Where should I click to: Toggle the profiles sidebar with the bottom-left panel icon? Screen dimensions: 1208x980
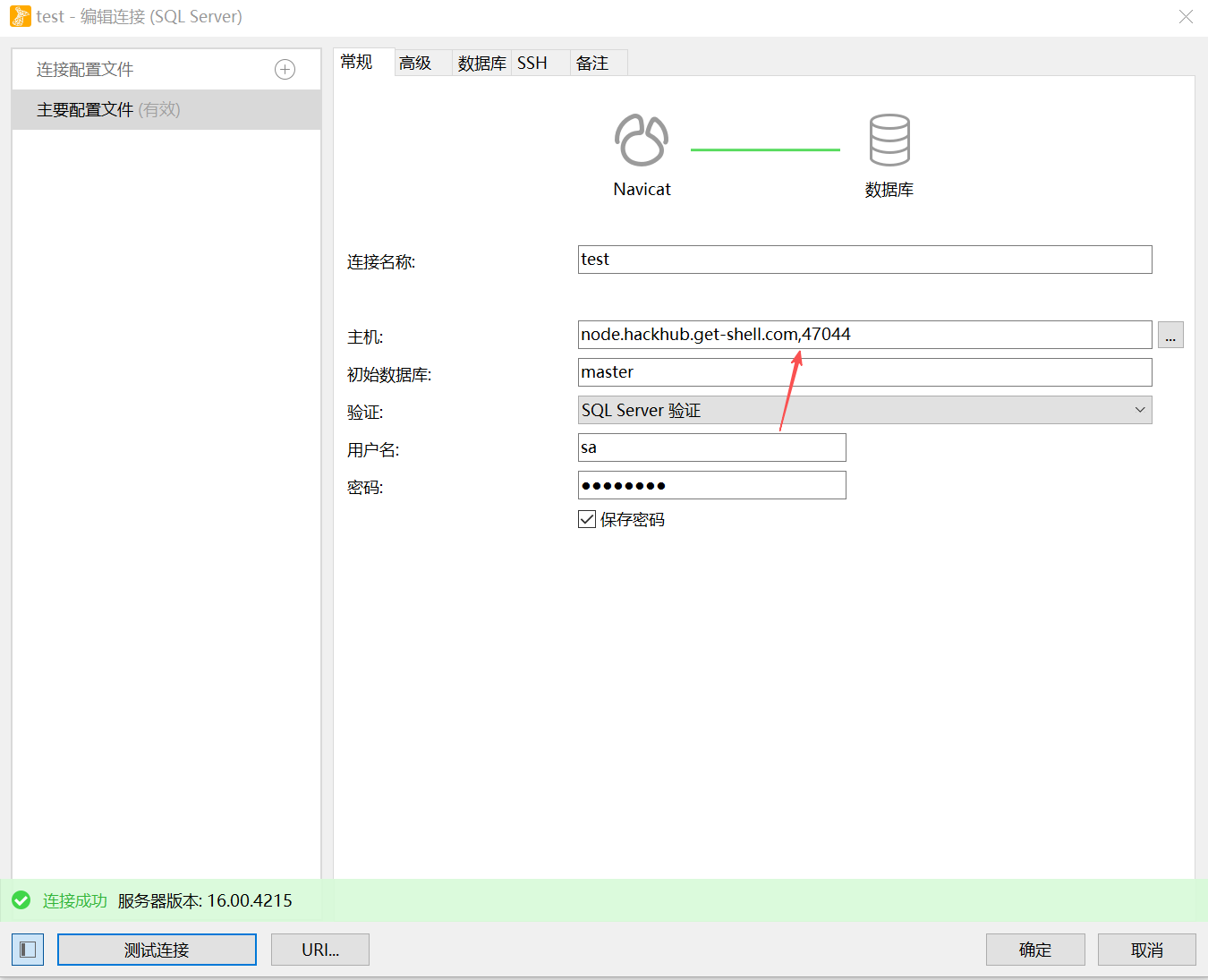click(27, 949)
